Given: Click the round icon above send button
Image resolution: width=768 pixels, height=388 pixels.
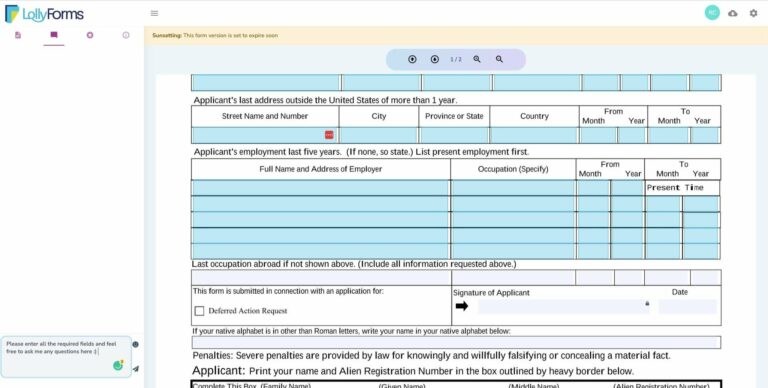Looking at the screenshot, I should [x=136, y=344].
